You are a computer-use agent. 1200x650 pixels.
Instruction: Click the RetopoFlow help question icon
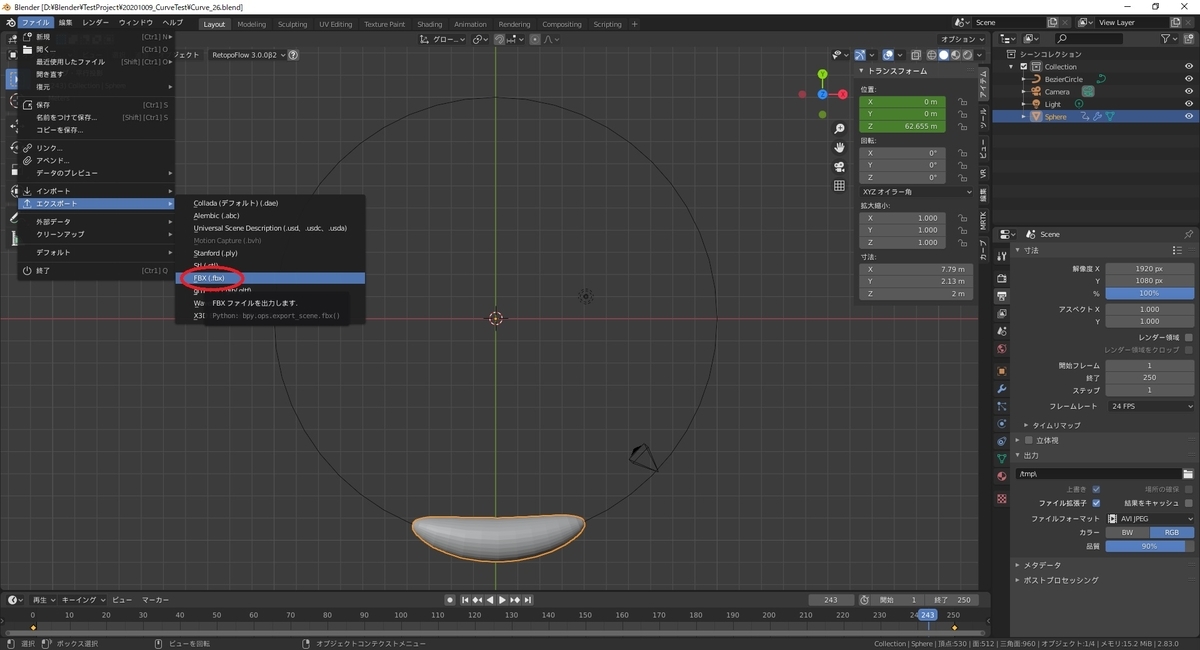click(x=293, y=55)
